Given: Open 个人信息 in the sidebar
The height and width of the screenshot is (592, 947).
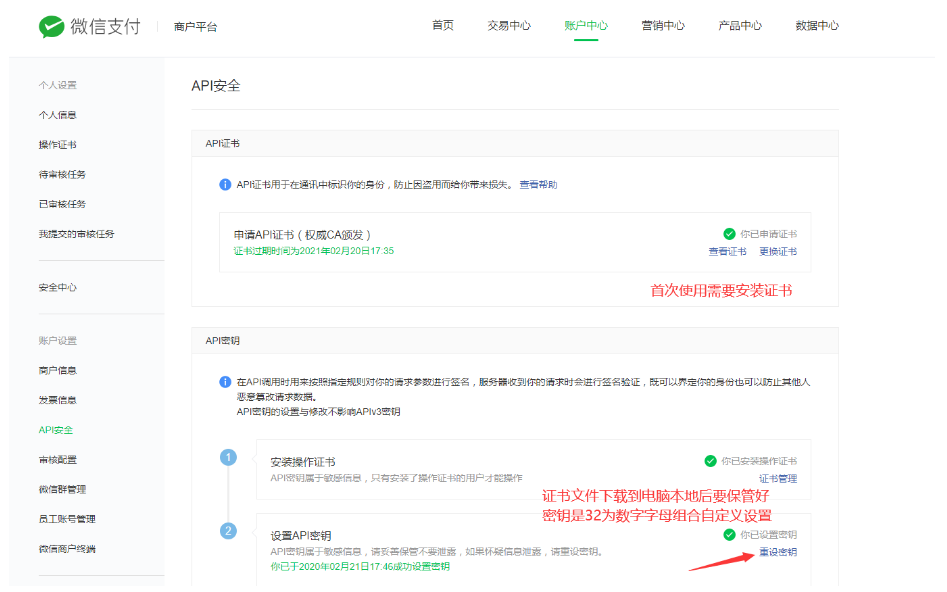Looking at the screenshot, I should pyautogui.click(x=57, y=115).
